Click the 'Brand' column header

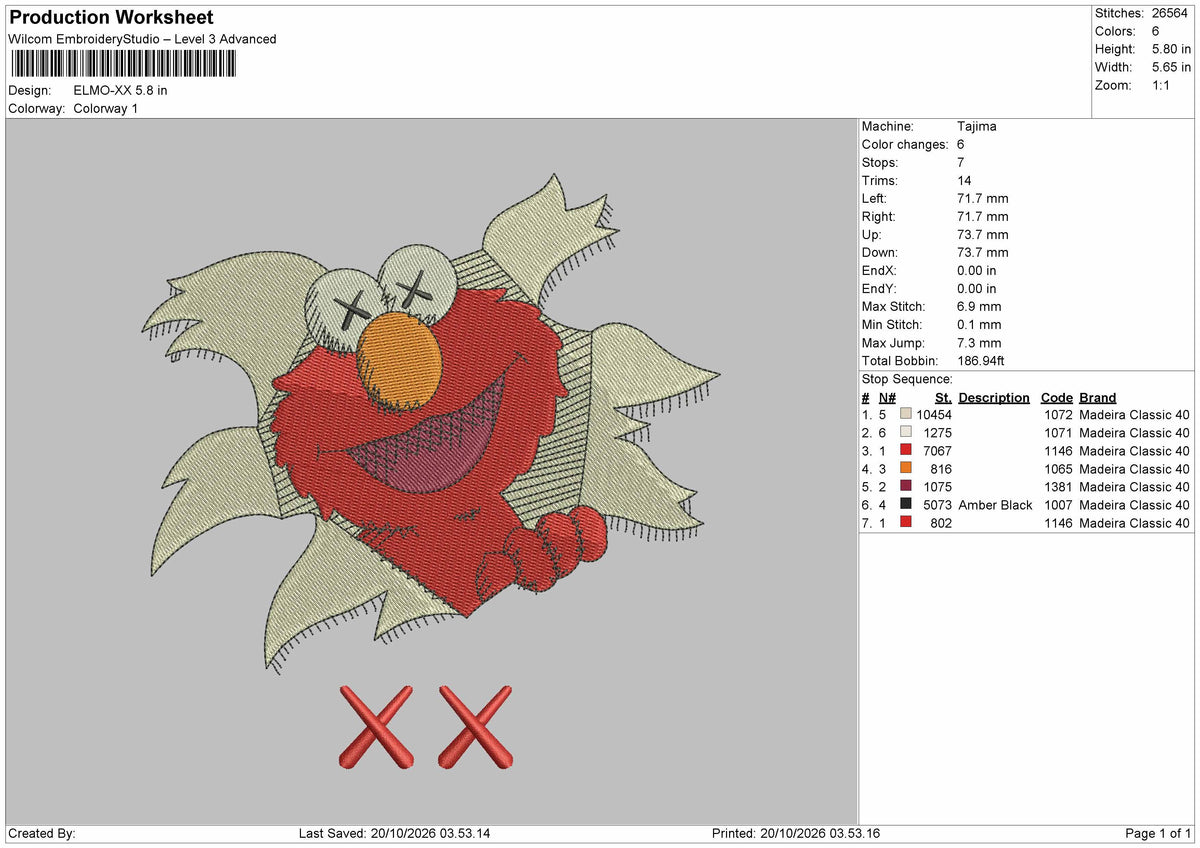point(1098,397)
